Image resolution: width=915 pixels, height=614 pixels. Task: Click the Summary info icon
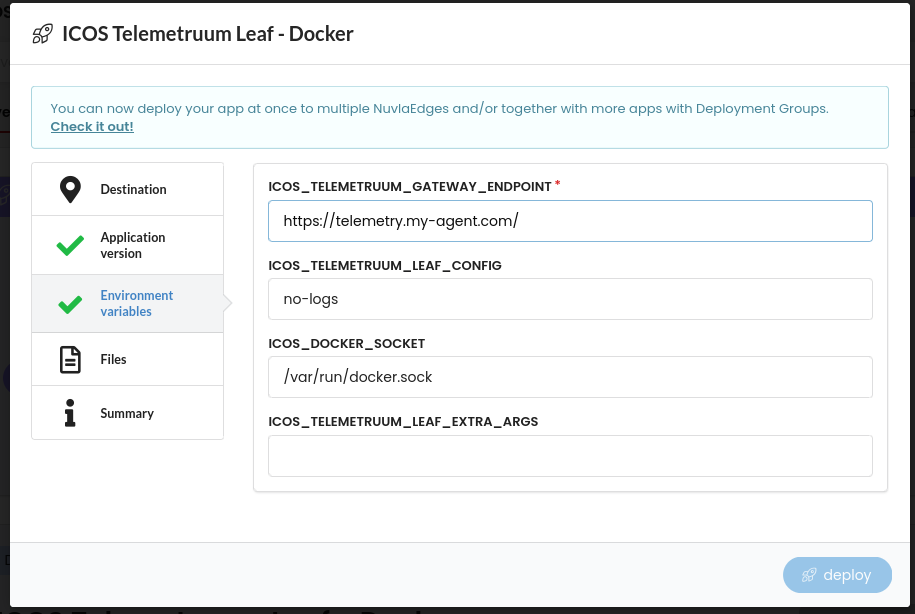[x=70, y=413]
